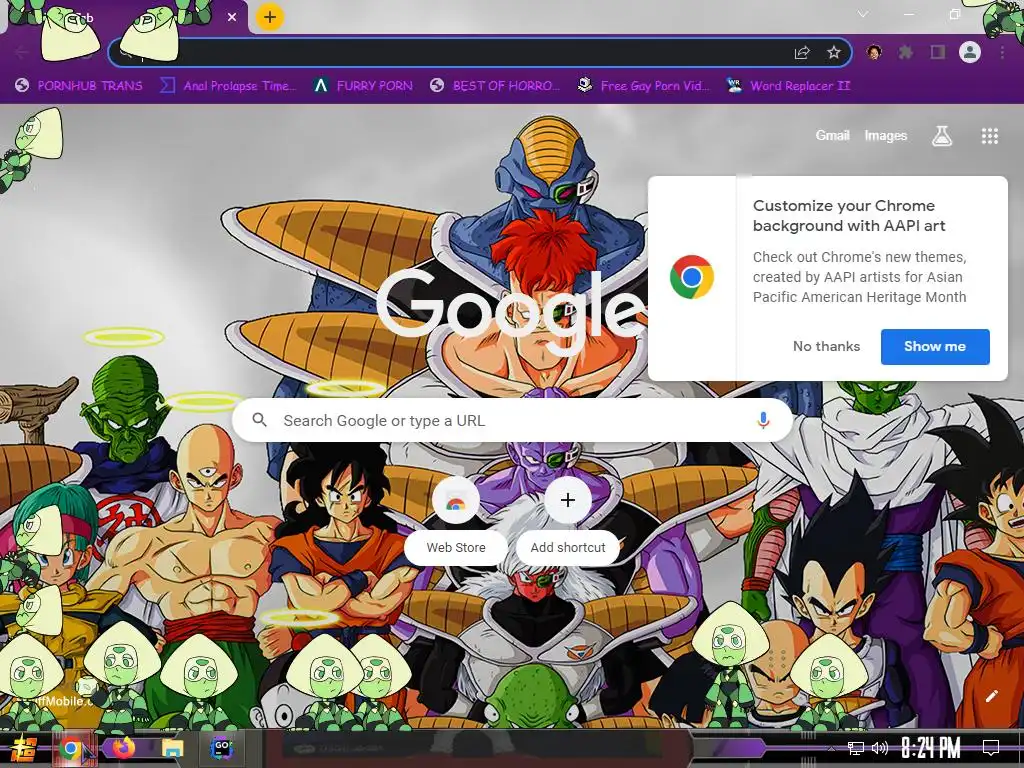Open the Chrome profile menu

pyautogui.click(x=970, y=52)
